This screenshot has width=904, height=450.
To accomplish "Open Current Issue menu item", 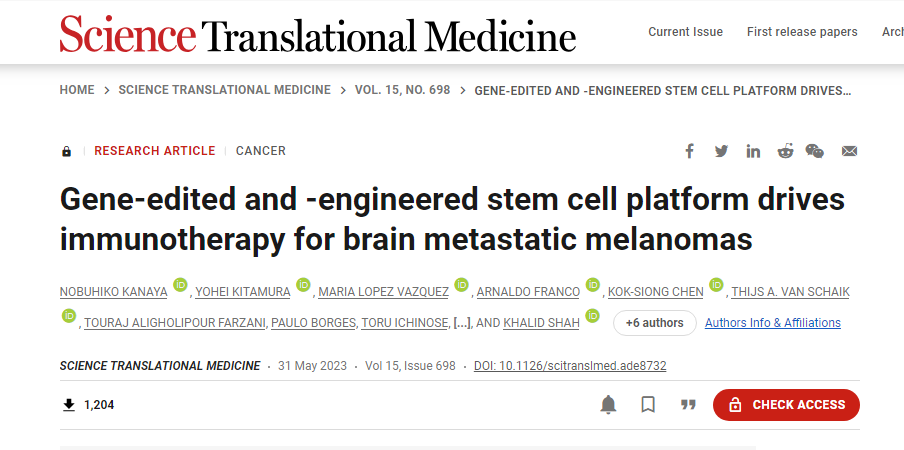I will pos(685,32).
